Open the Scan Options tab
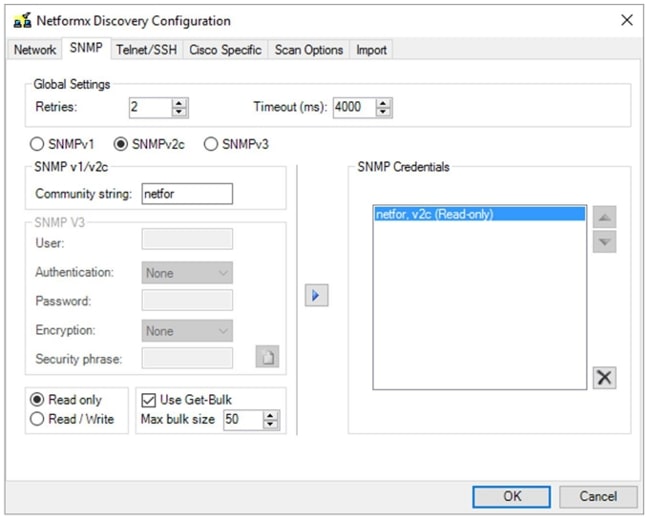The height and width of the screenshot is (520, 650). (x=309, y=50)
